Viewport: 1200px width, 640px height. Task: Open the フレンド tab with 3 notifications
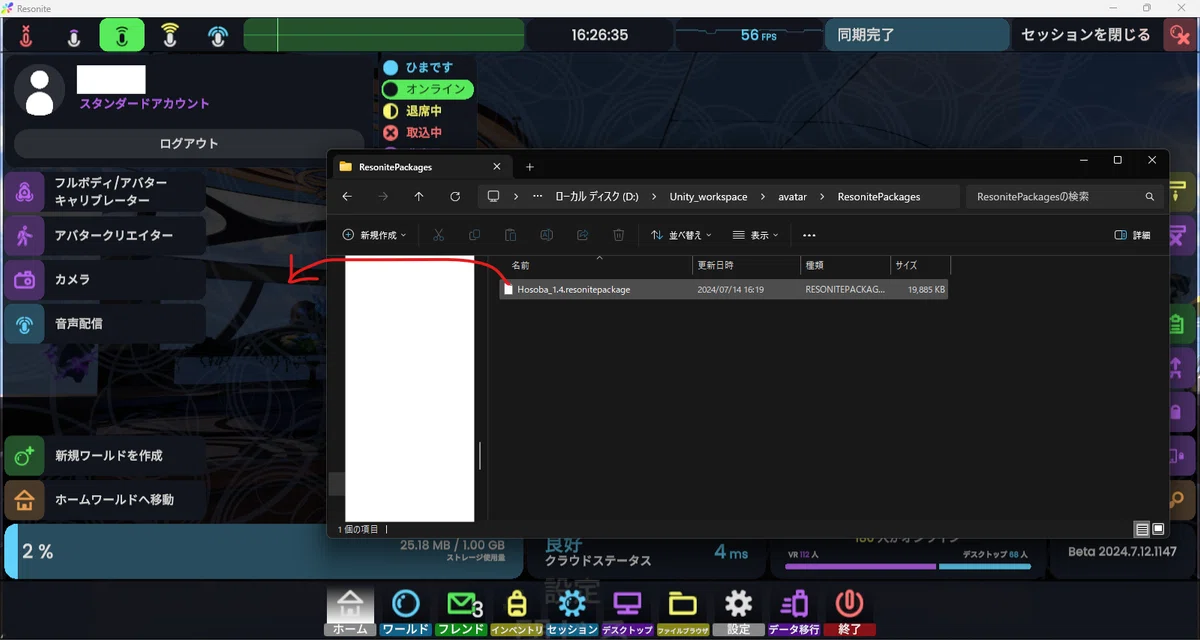coord(460,611)
